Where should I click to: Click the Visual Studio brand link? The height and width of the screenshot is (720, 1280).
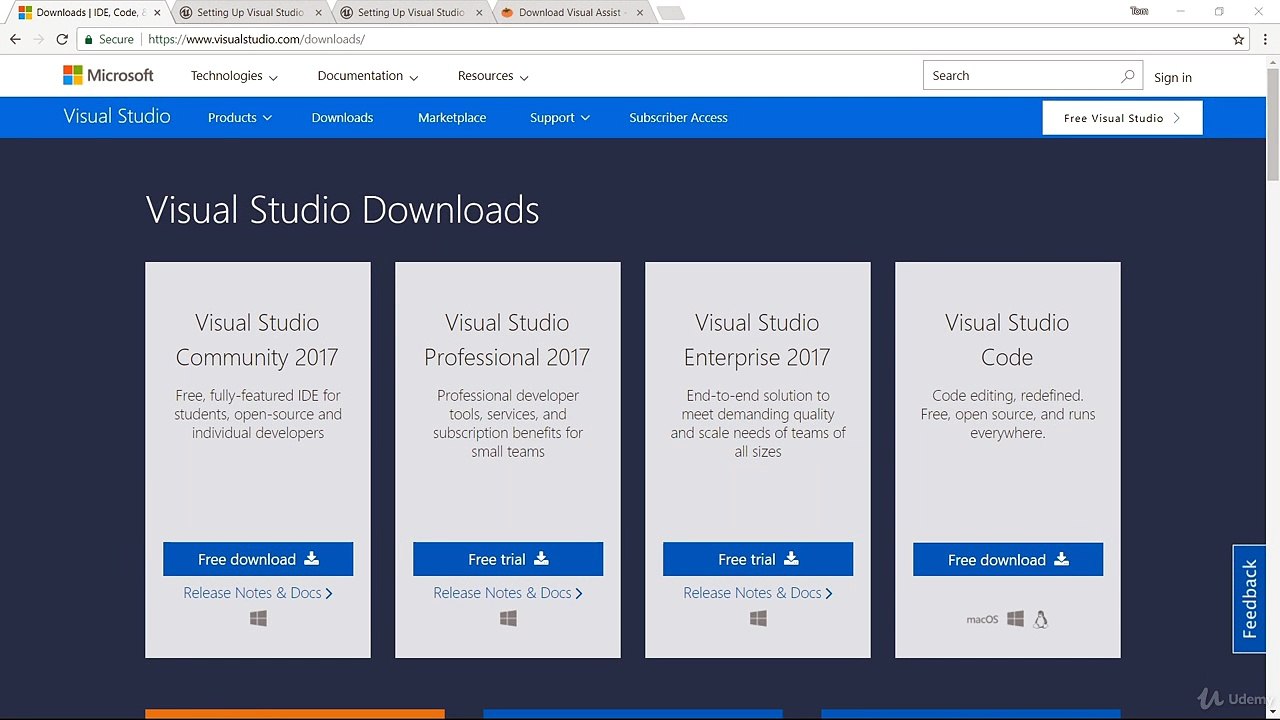[x=117, y=116]
